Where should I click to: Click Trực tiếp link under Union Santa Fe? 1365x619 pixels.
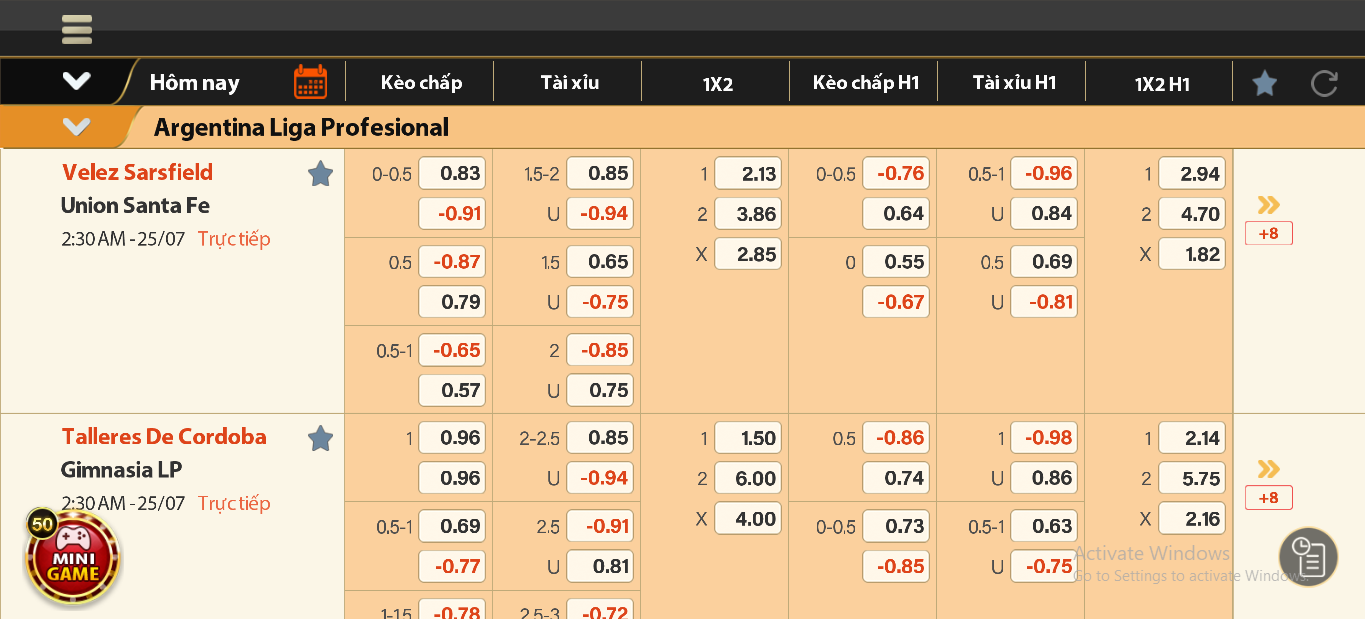click(x=234, y=239)
